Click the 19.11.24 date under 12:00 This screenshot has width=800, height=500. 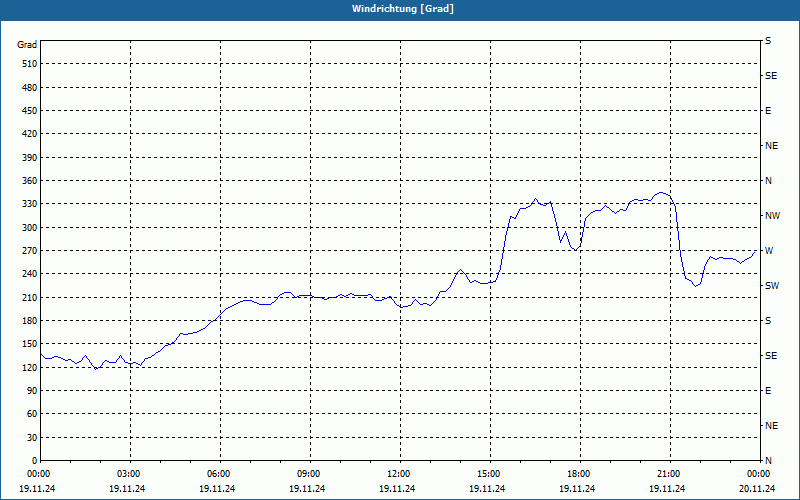tap(397, 489)
